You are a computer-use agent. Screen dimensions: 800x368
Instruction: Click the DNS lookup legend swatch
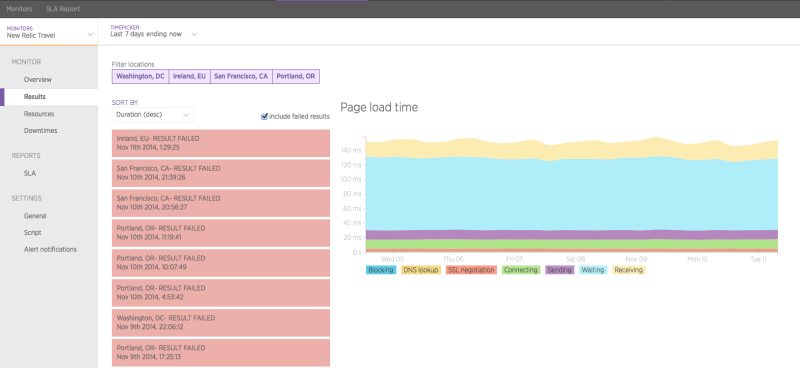(421, 270)
